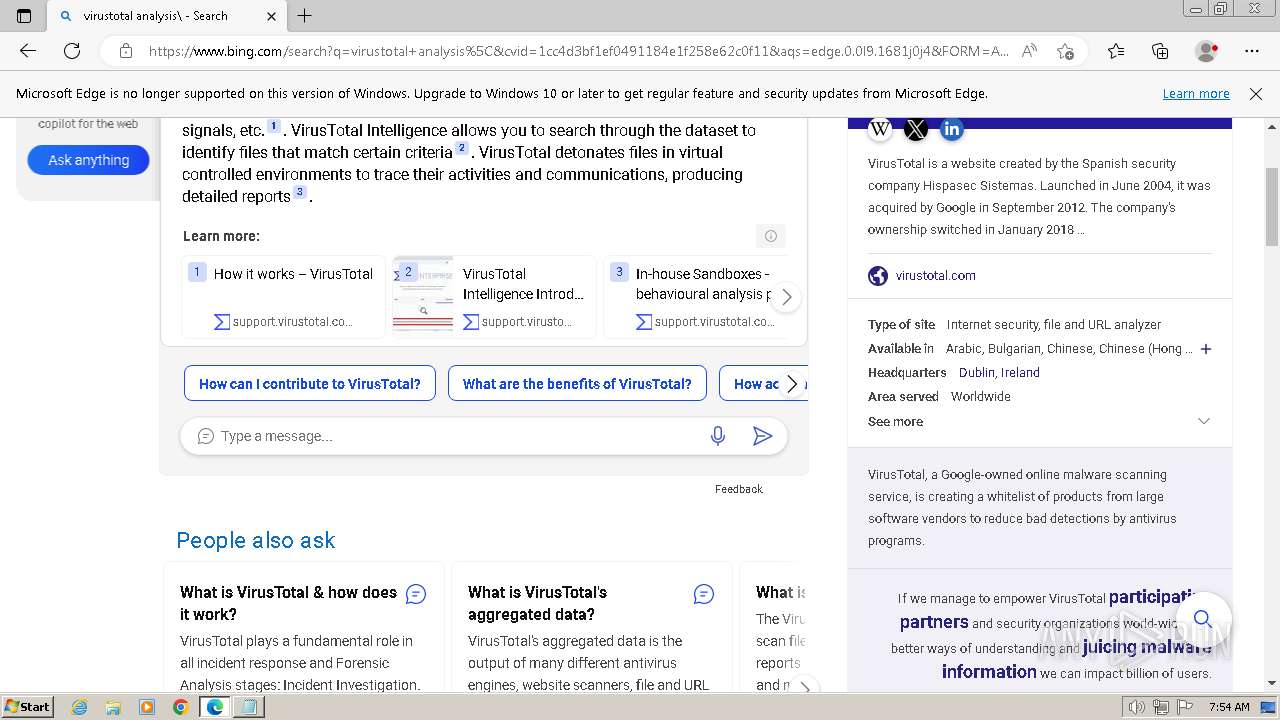Open Settings and more menu
This screenshot has width=1280, height=720.
pos(1252,51)
